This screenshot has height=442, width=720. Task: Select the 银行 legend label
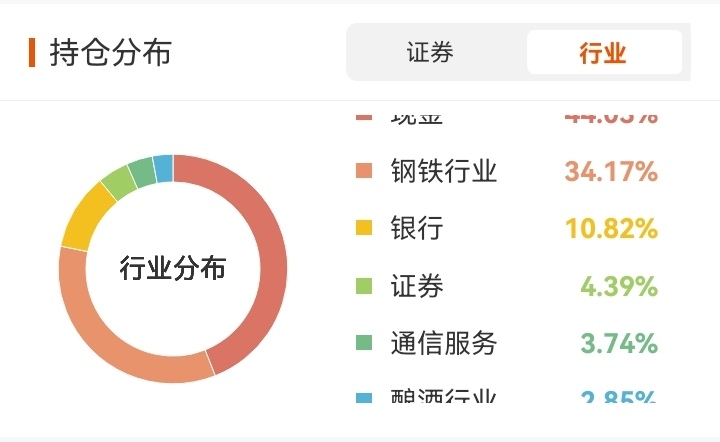417,228
